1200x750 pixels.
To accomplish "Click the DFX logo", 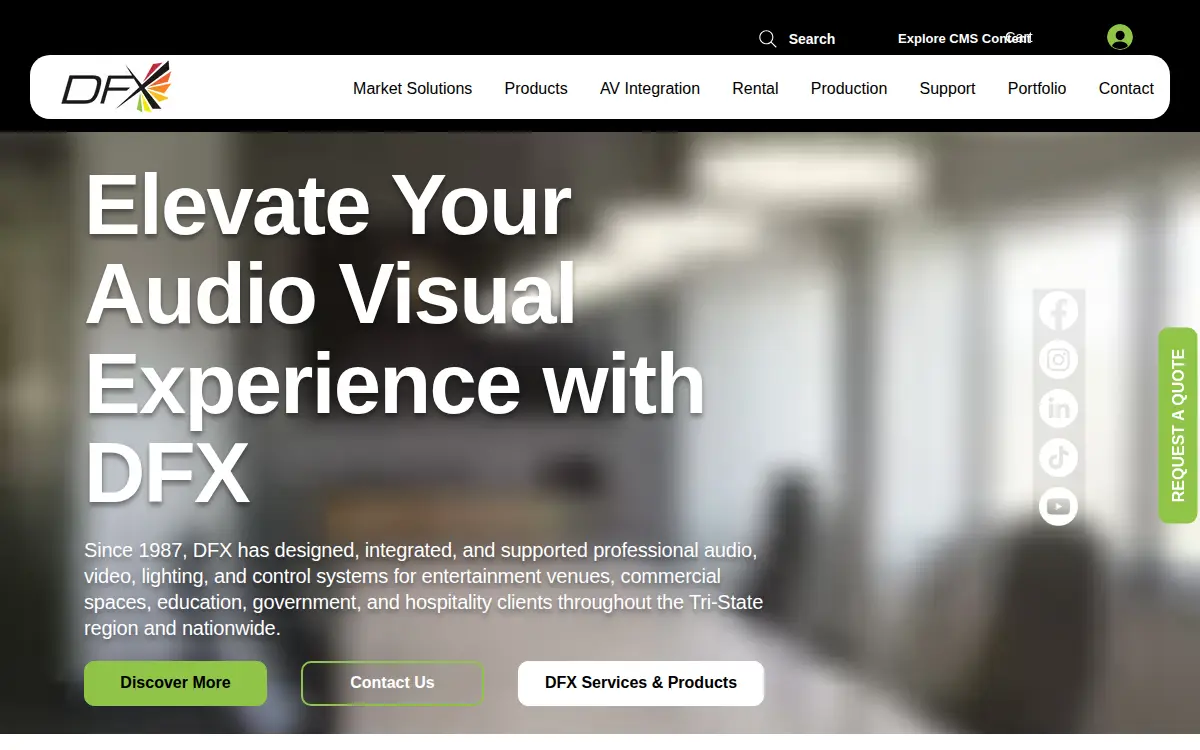I will (x=116, y=86).
